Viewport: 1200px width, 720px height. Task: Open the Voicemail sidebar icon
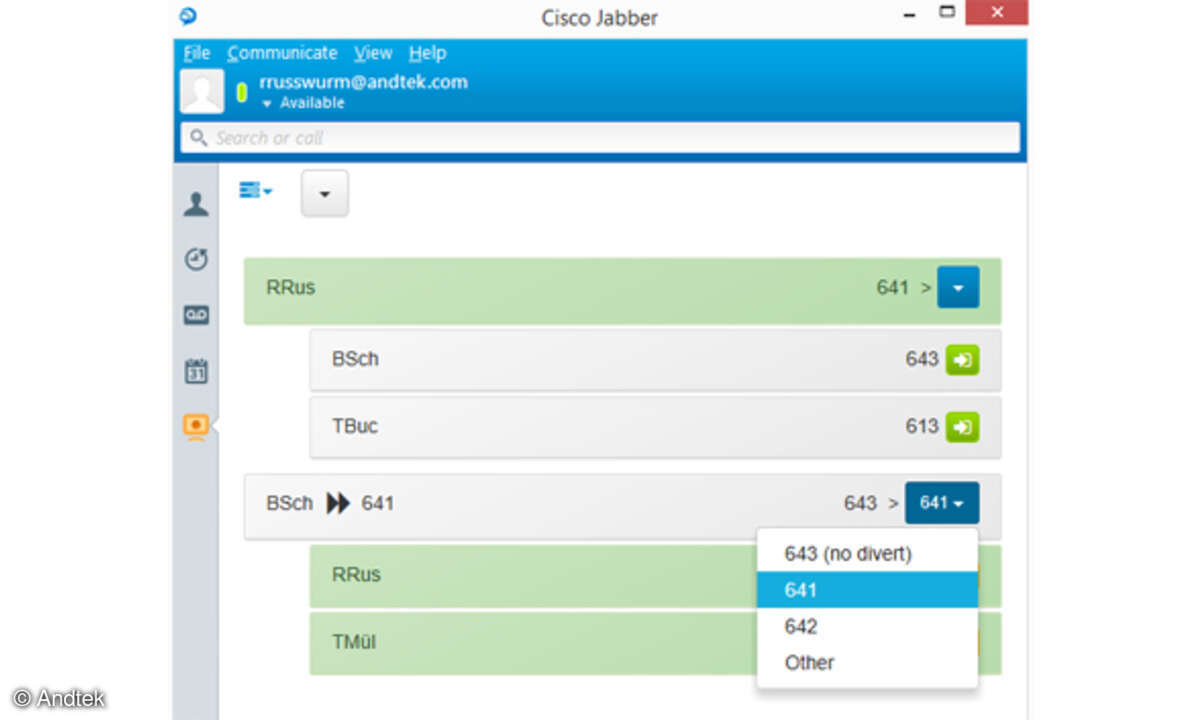point(196,315)
